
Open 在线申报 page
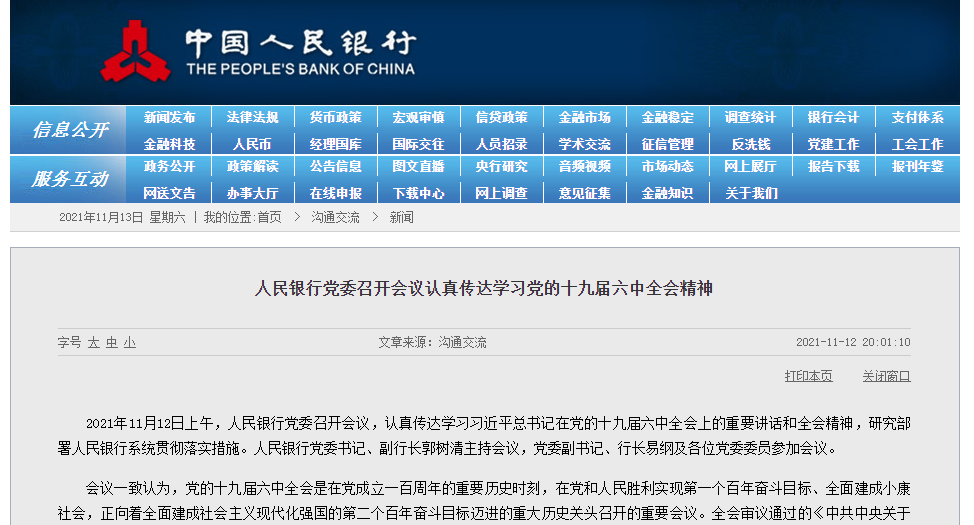[335, 193]
